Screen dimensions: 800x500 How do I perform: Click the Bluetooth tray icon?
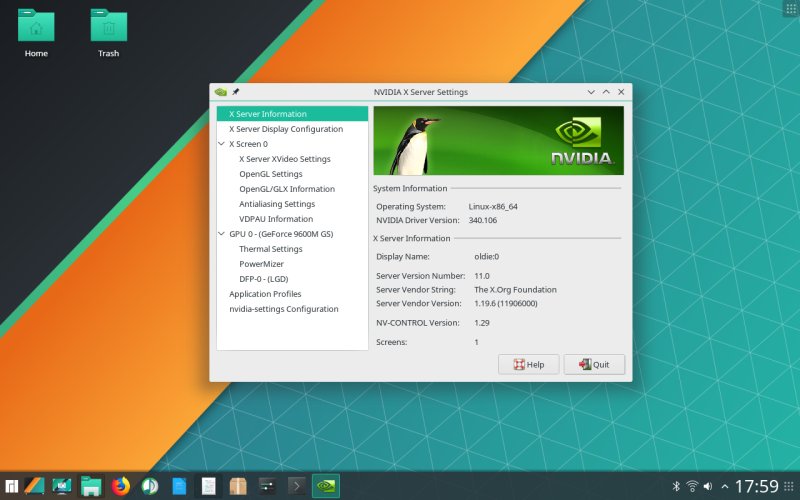[676, 486]
